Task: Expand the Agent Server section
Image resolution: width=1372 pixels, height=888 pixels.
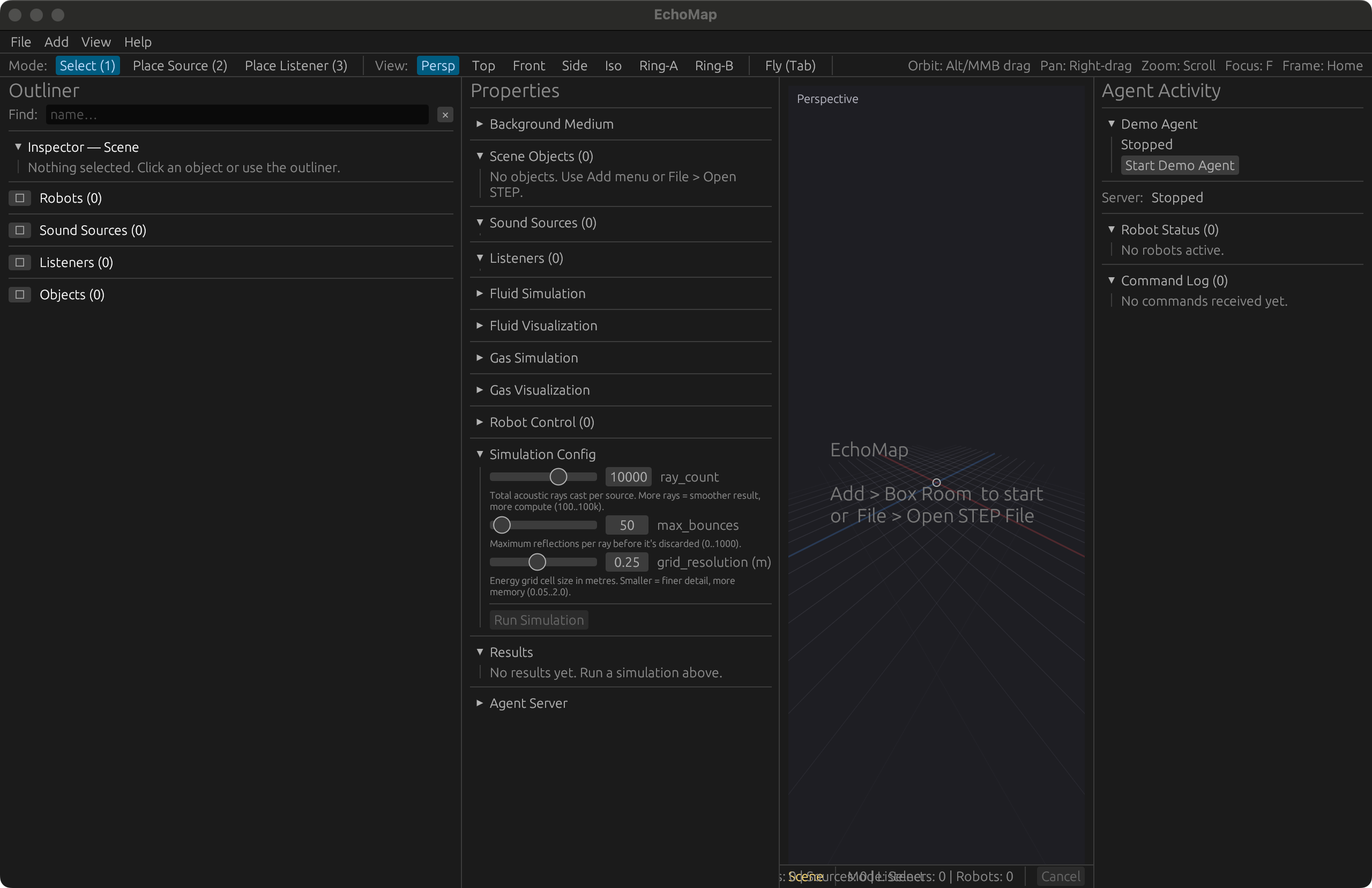Action: pyautogui.click(x=480, y=703)
